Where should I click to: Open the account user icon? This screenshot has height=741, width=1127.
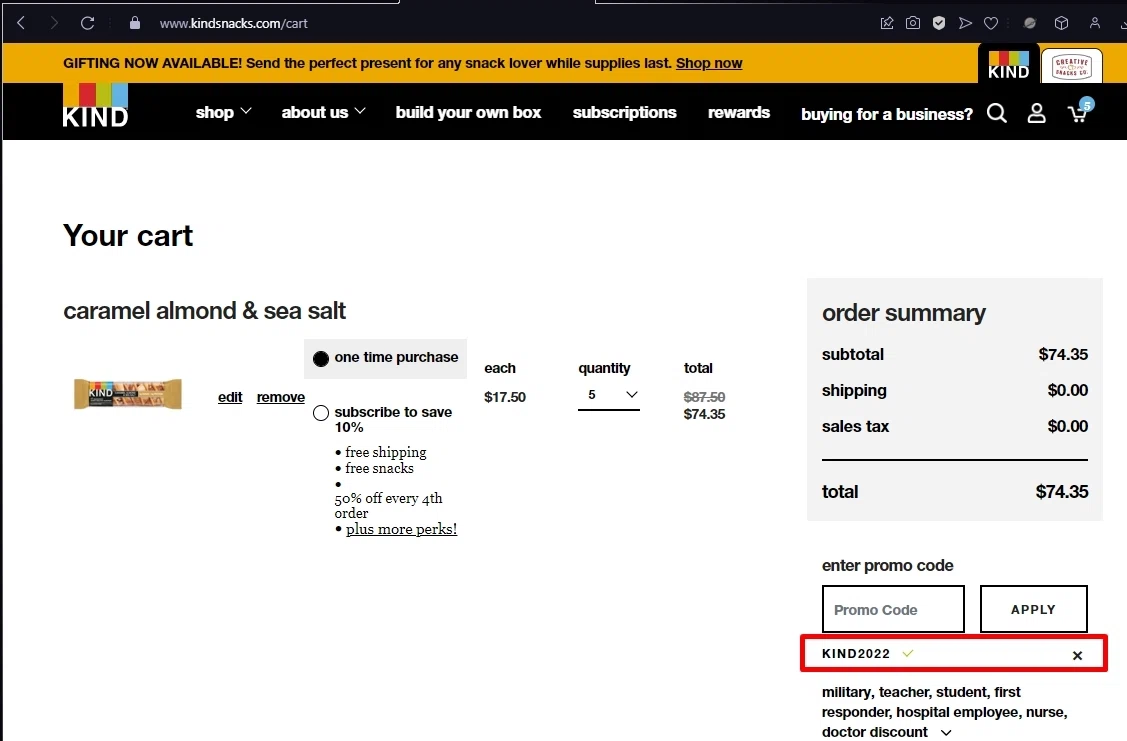tap(1036, 113)
